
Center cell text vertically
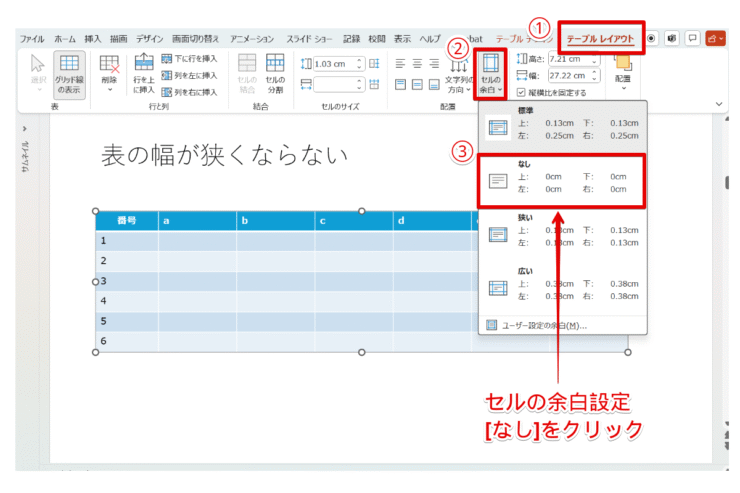click(x=417, y=84)
